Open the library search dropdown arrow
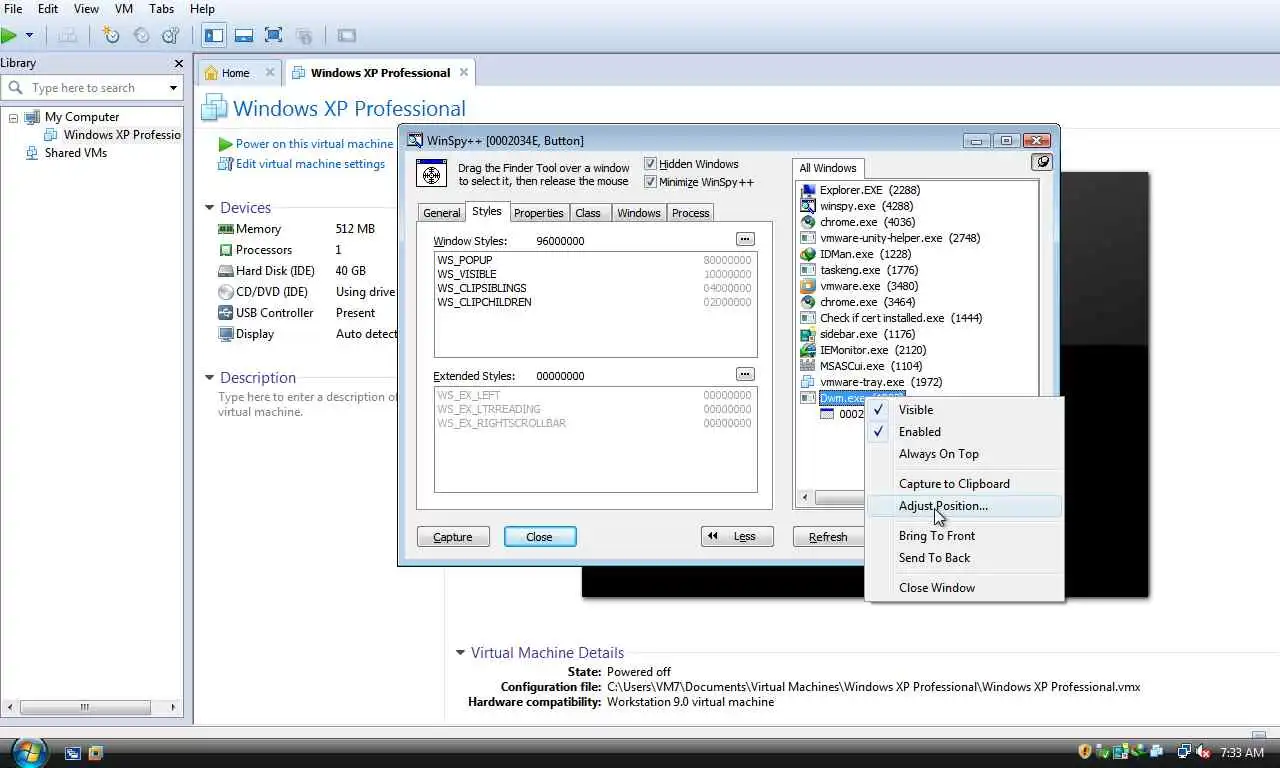This screenshot has width=1280, height=768. (173, 88)
